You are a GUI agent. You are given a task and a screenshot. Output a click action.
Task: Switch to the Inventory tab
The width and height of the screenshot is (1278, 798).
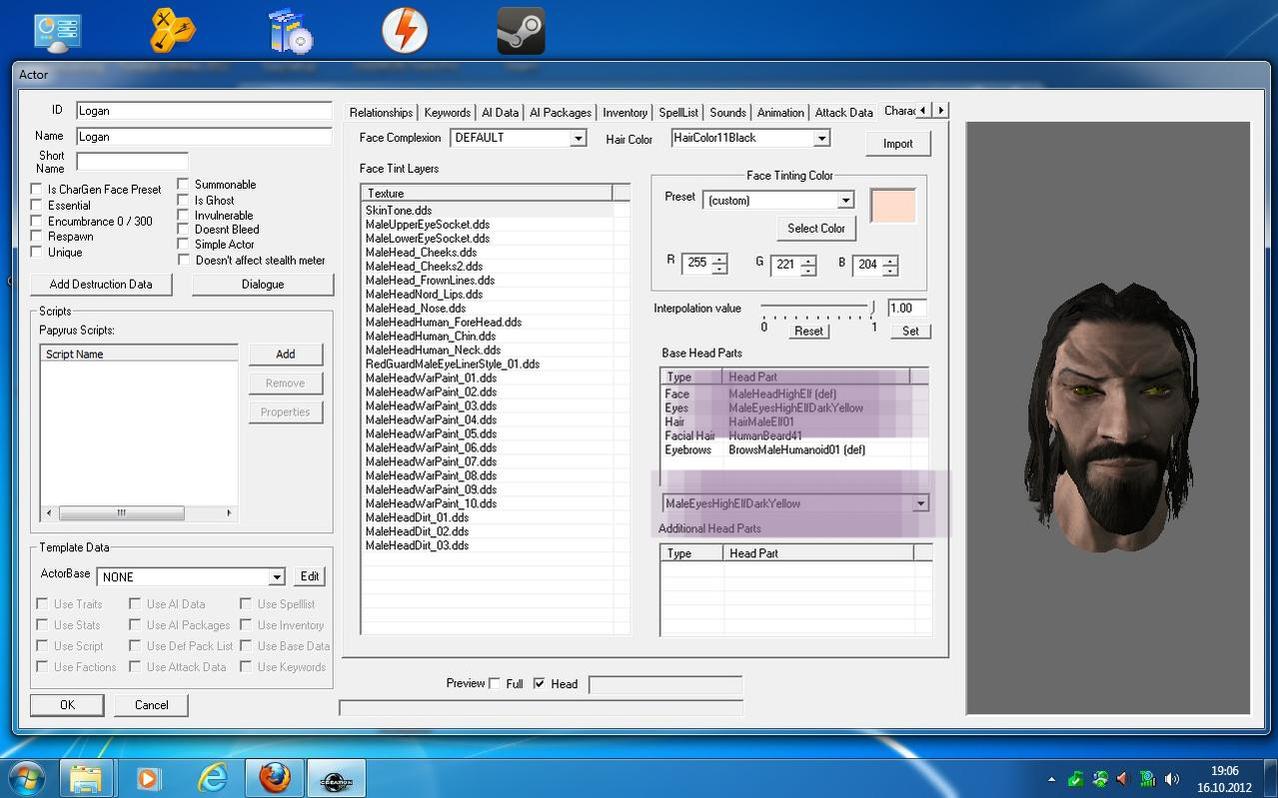pos(625,113)
